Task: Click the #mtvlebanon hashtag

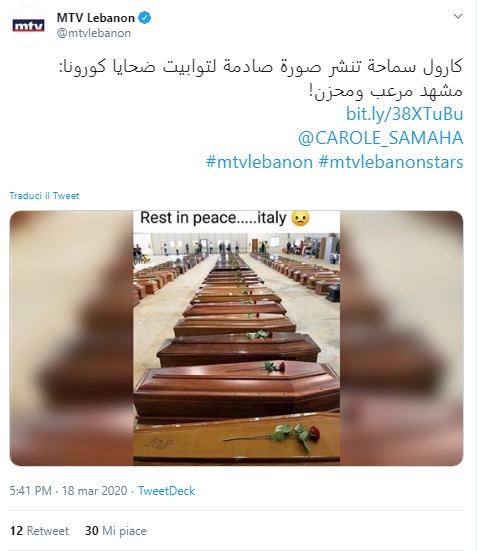Action: point(259,162)
